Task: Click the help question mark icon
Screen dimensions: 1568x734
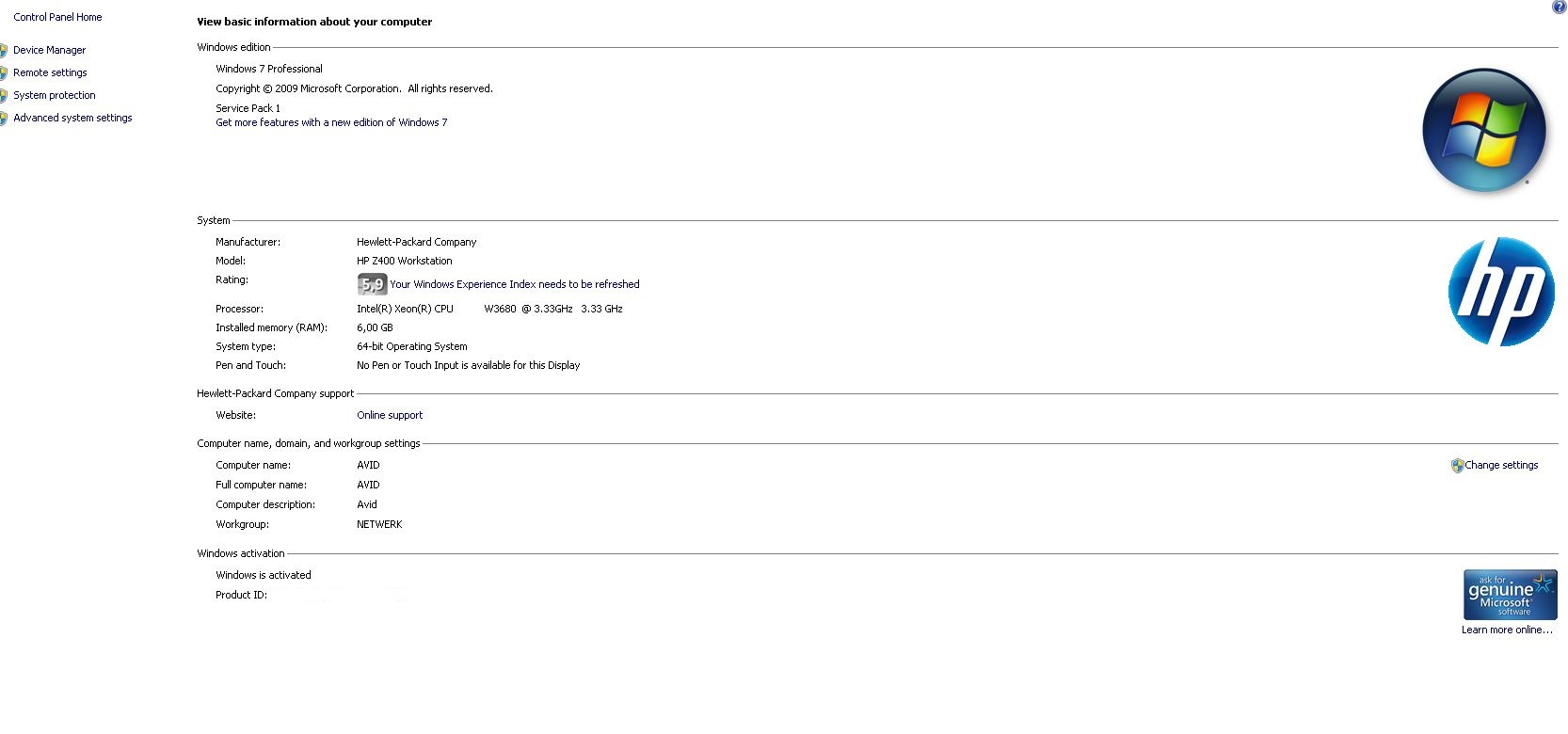Action: tap(1559, 8)
